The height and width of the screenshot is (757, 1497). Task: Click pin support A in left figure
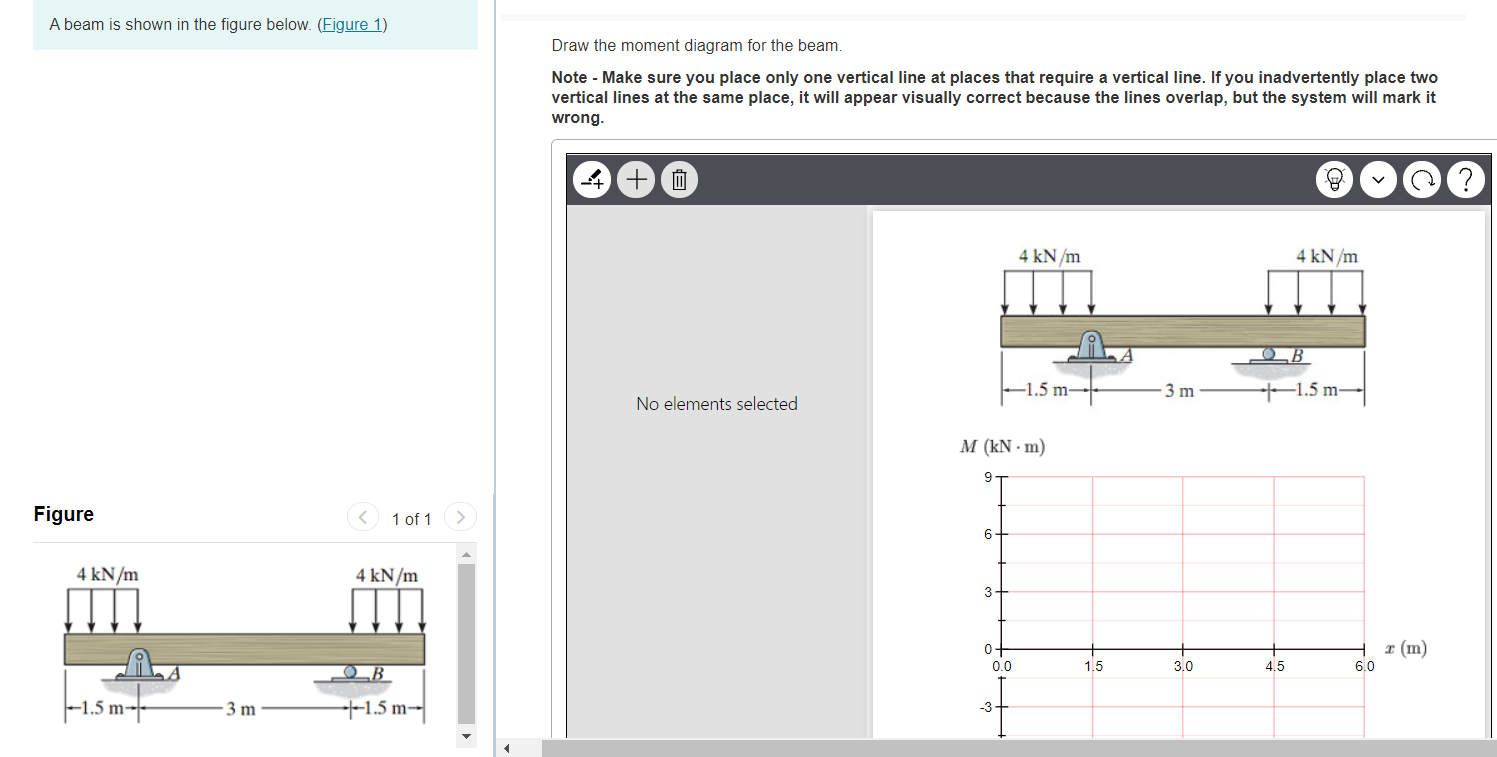[x=138, y=663]
